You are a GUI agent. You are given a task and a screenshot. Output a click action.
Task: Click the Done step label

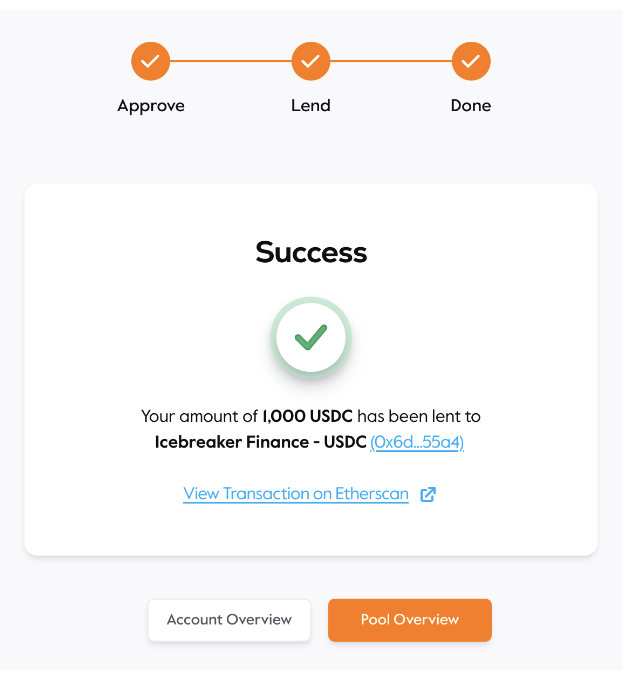(x=471, y=106)
